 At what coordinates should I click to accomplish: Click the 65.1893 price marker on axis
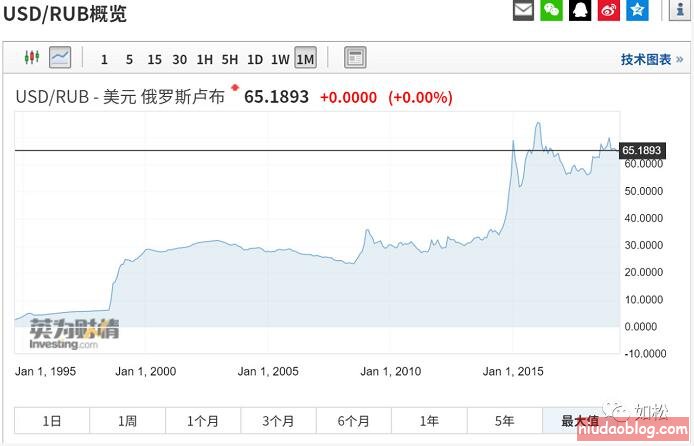(641, 151)
